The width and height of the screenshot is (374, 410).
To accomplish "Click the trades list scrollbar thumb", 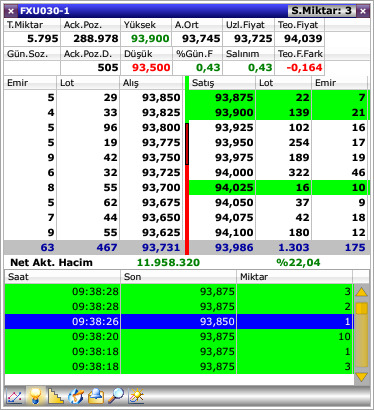I will point(362,308).
